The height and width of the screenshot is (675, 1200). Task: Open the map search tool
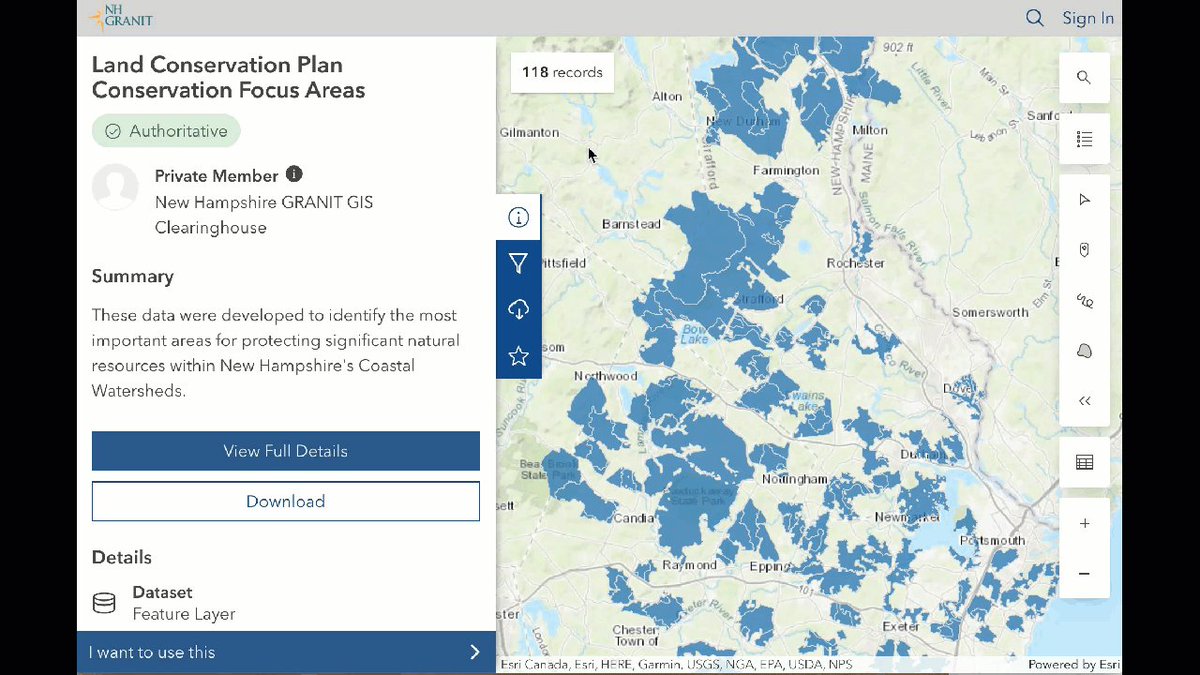coord(1084,77)
